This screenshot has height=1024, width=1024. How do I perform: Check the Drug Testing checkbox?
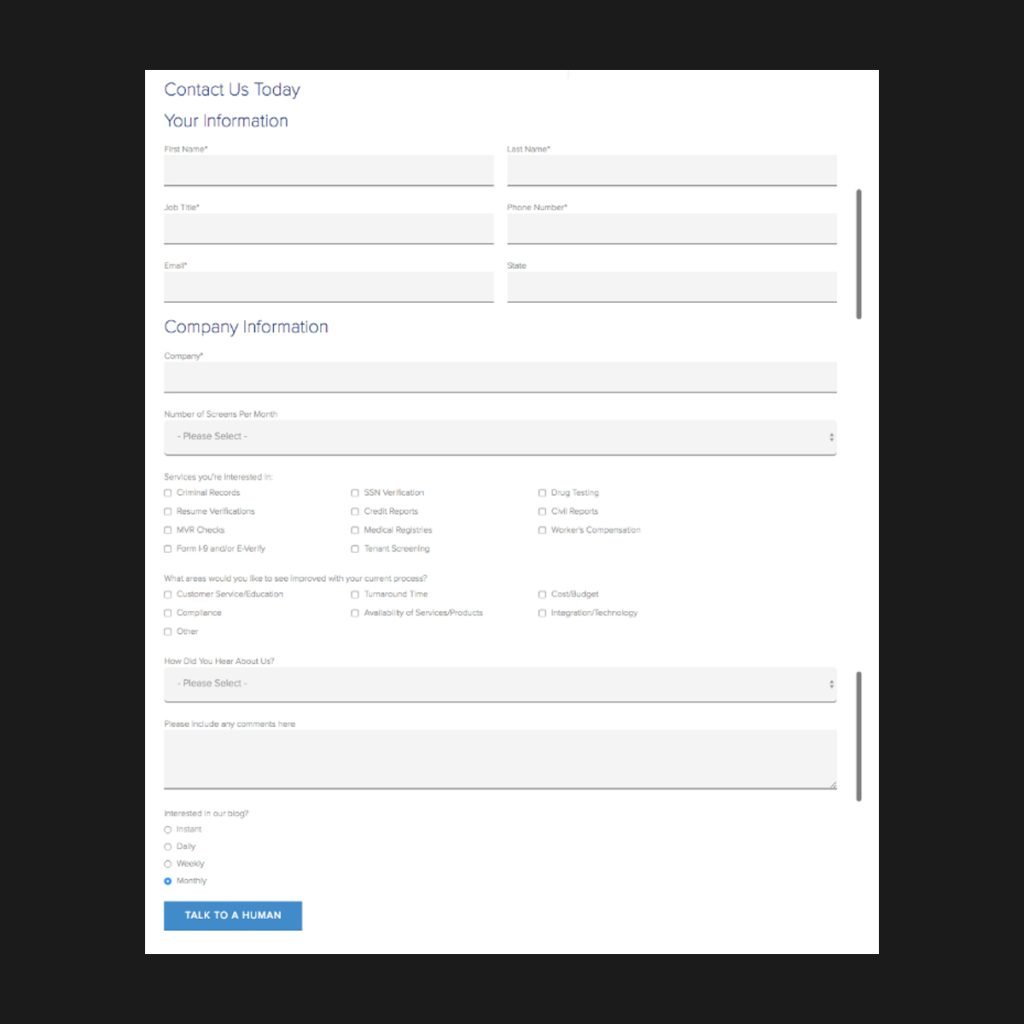[542, 493]
